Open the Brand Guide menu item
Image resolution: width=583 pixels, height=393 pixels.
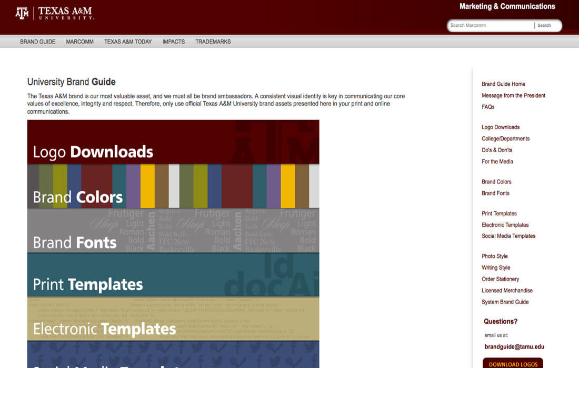tap(38, 42)
